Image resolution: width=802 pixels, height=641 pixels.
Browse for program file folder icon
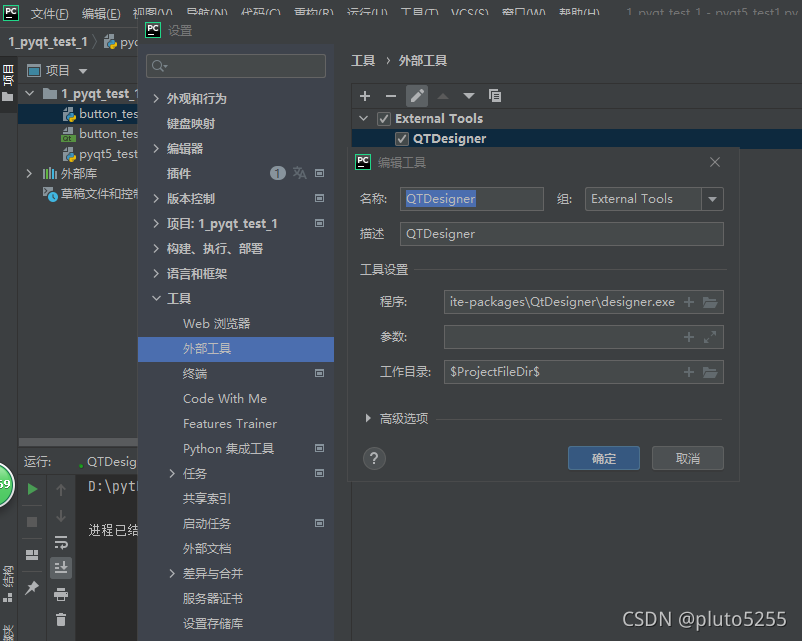[x=710, y=302]
